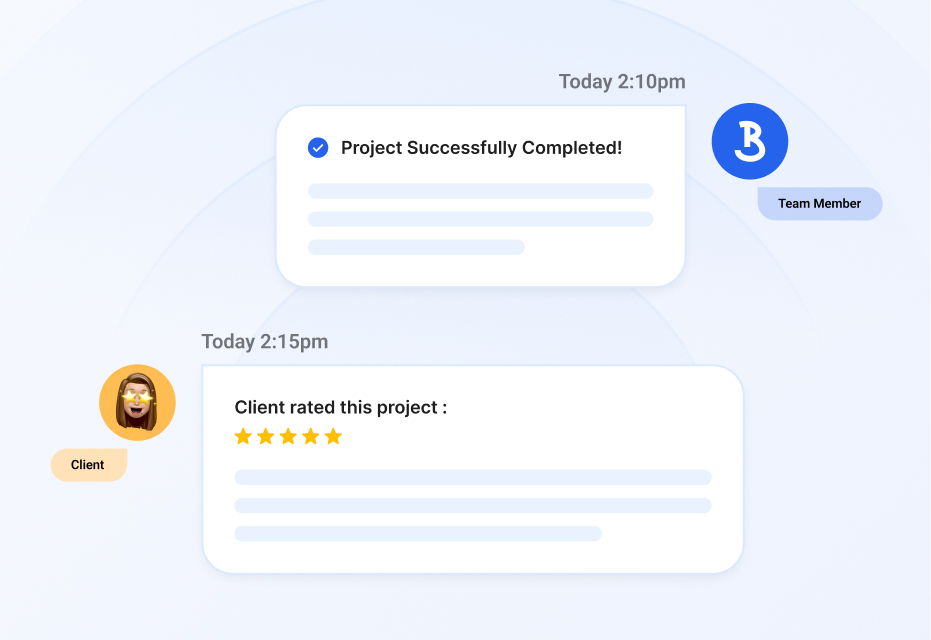Click top placeholder line in the rating card
Image resolution: width=931 pixels, height=640 pixels.
(x=473, y=478)
